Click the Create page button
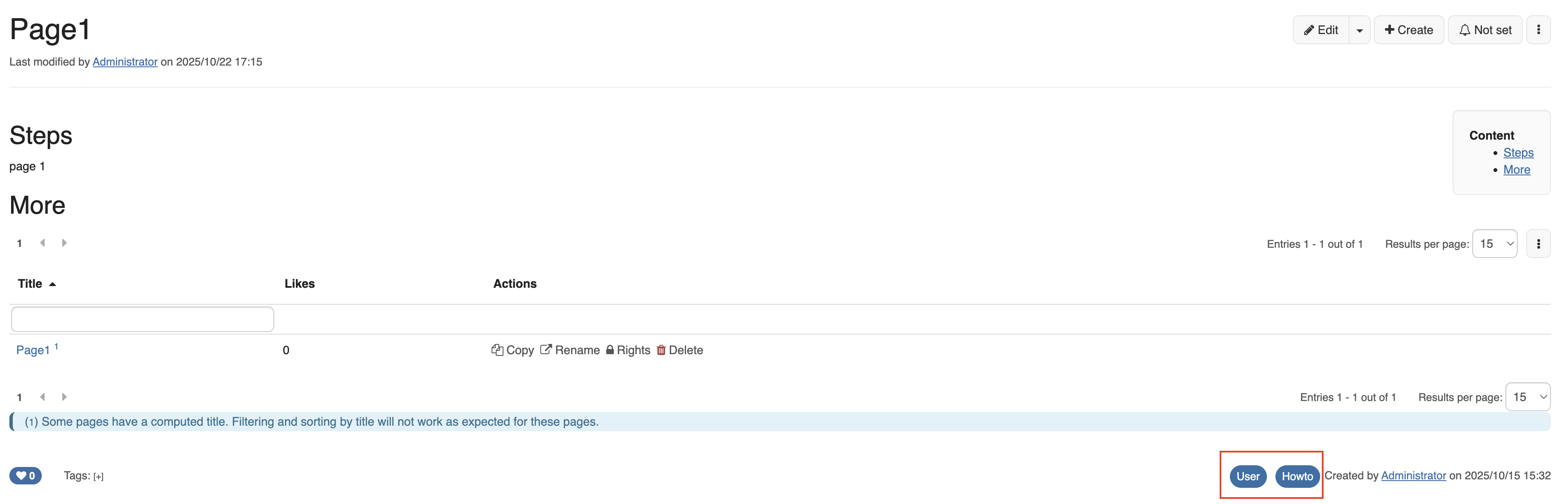 tap(1409, 30)
